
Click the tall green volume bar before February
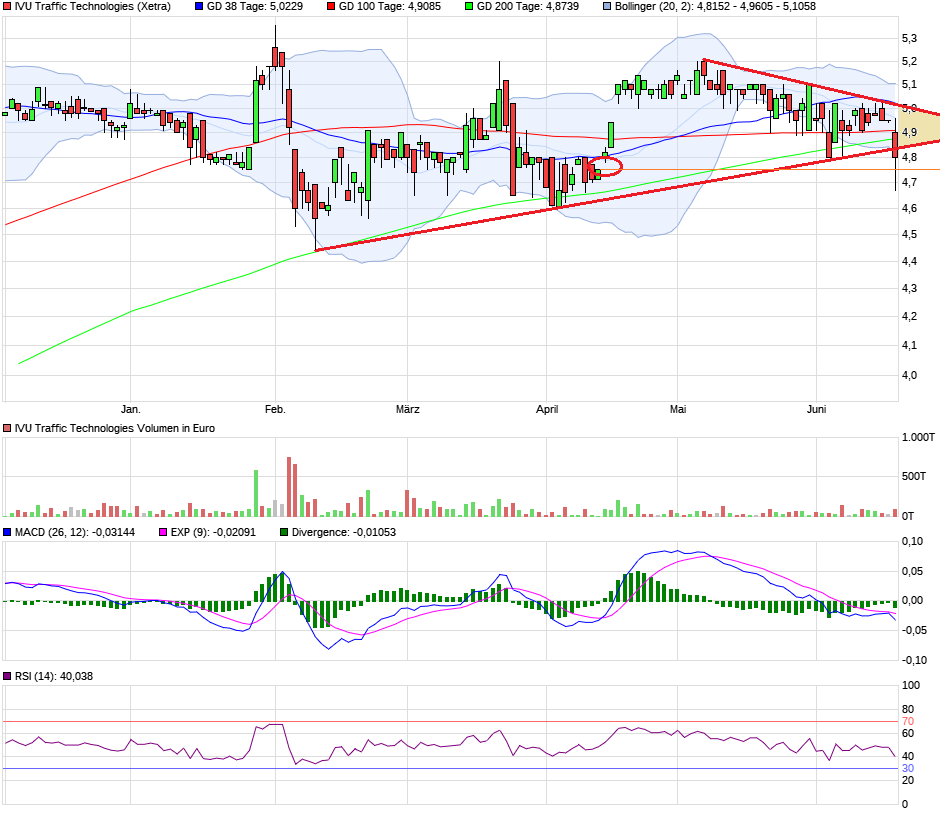tap(256, 493)
